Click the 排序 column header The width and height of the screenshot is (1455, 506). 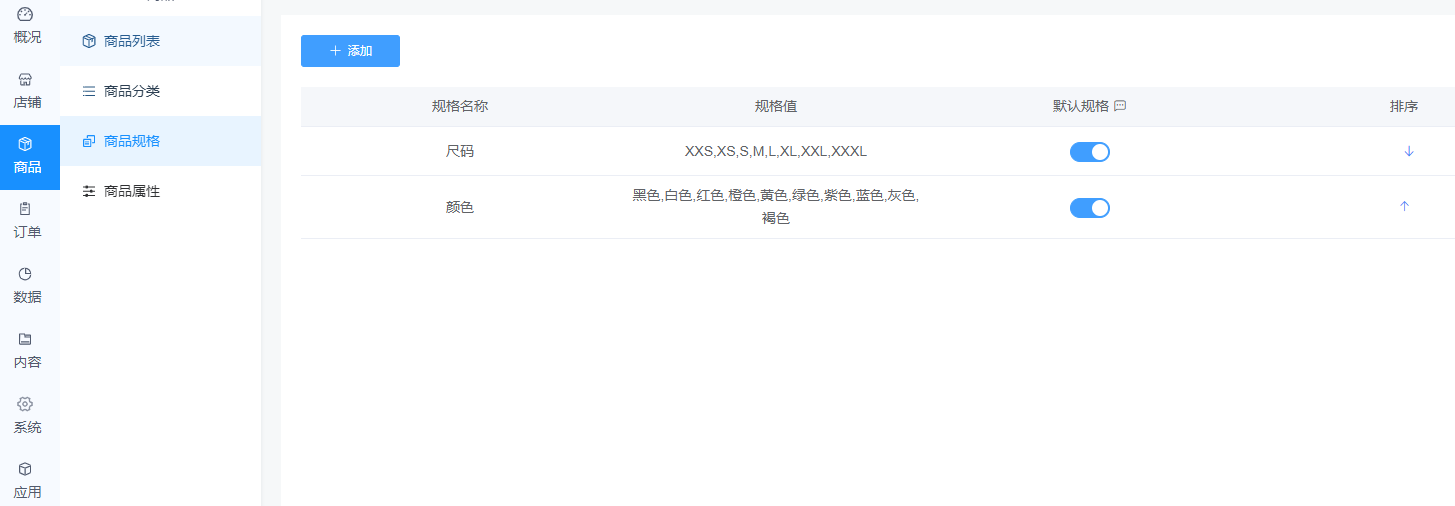click(x=1404, y=106)
